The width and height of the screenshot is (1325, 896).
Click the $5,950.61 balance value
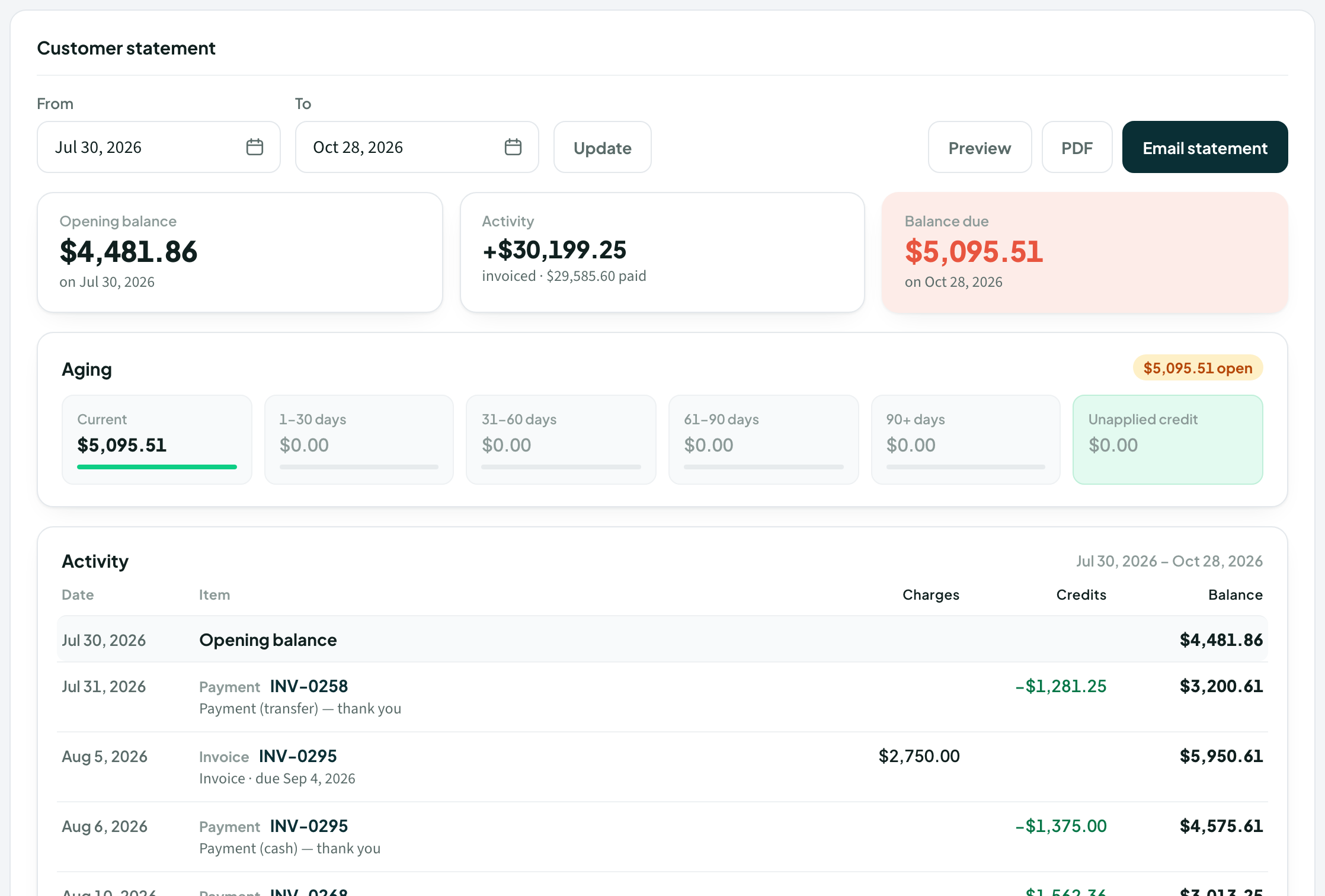point(1221,756)
